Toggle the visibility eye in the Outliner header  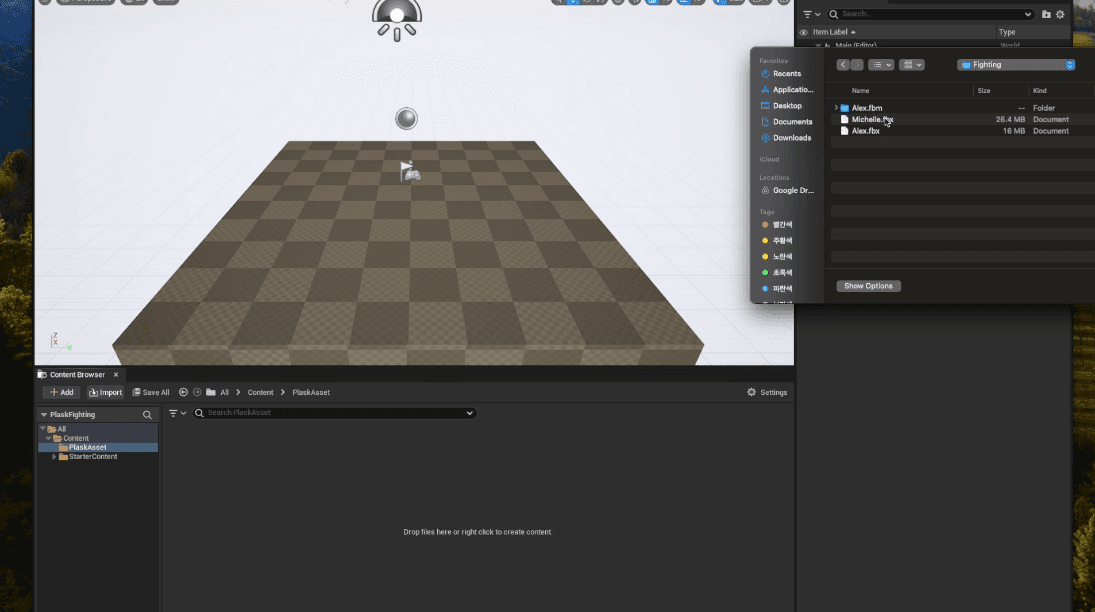tap(803, 31)
